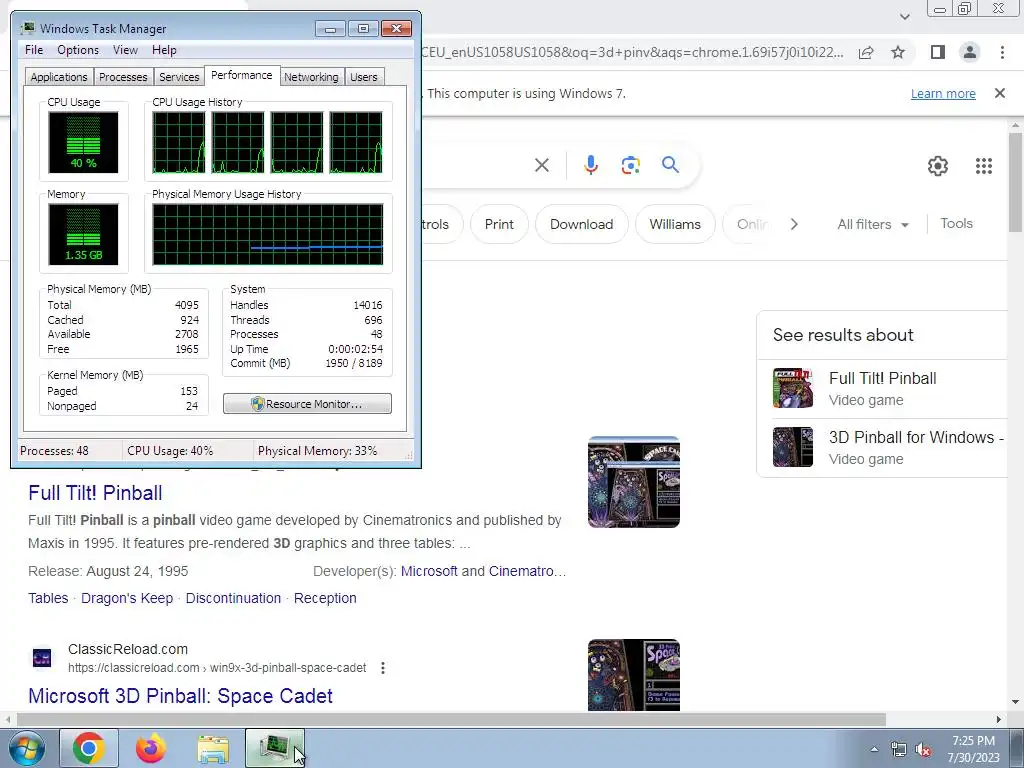Viewport: 1024px width, 768px height.
Task: Open Chrome's three-dot menu
Action: tap(1002, 52)
